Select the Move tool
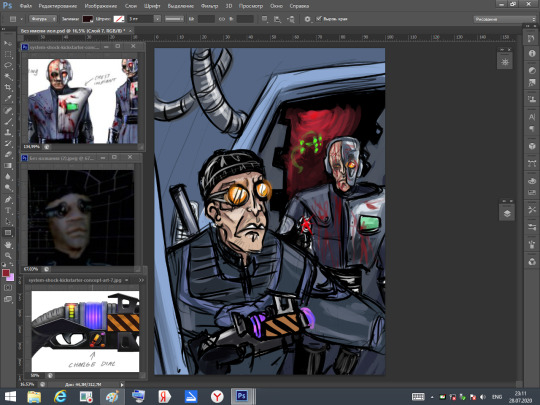This screenshot has width=540, height=405. pyautogui.click(x=8, y=43)
